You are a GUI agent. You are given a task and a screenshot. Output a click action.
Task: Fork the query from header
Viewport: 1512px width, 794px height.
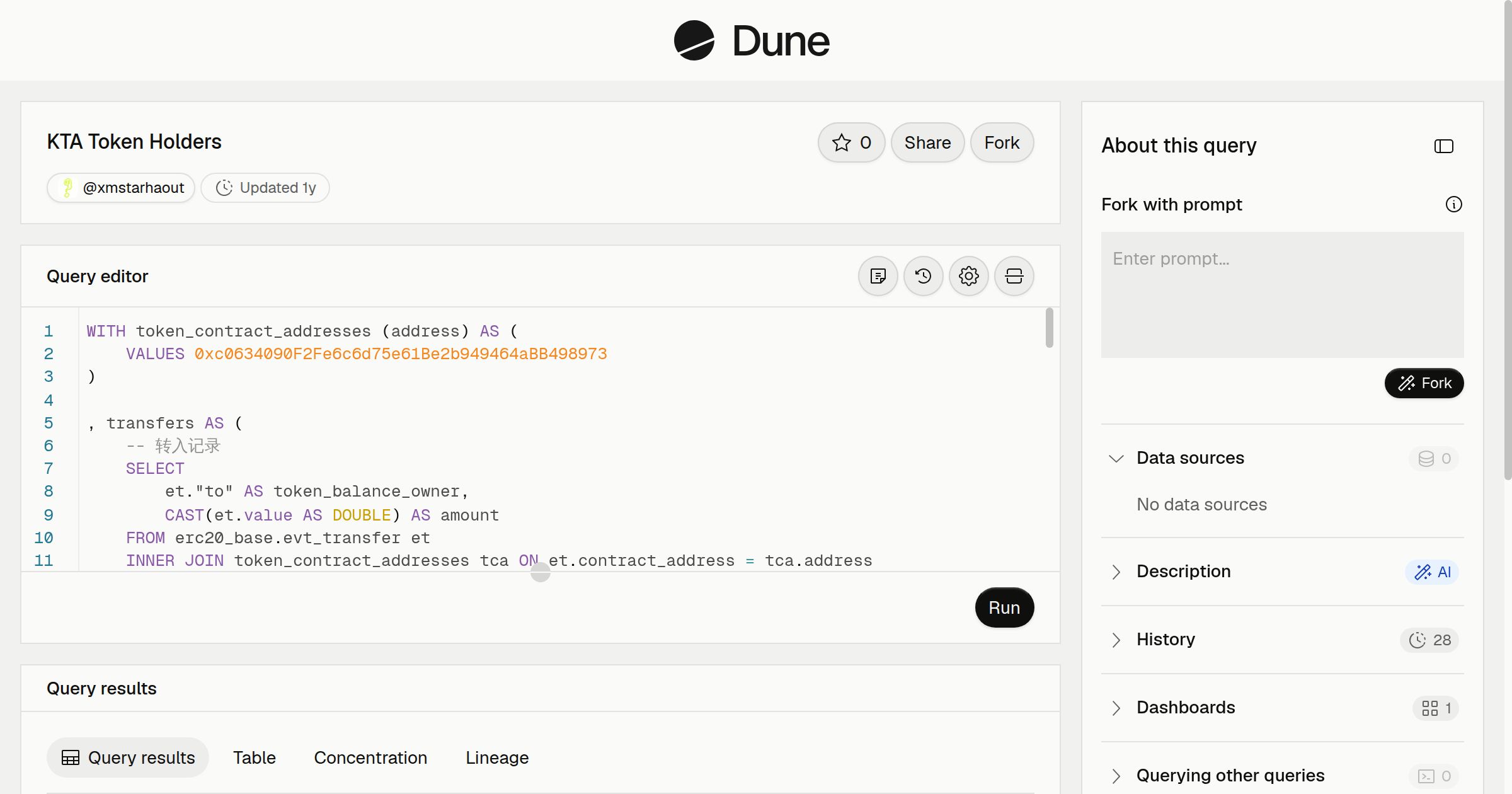(x=1002, y=142)
